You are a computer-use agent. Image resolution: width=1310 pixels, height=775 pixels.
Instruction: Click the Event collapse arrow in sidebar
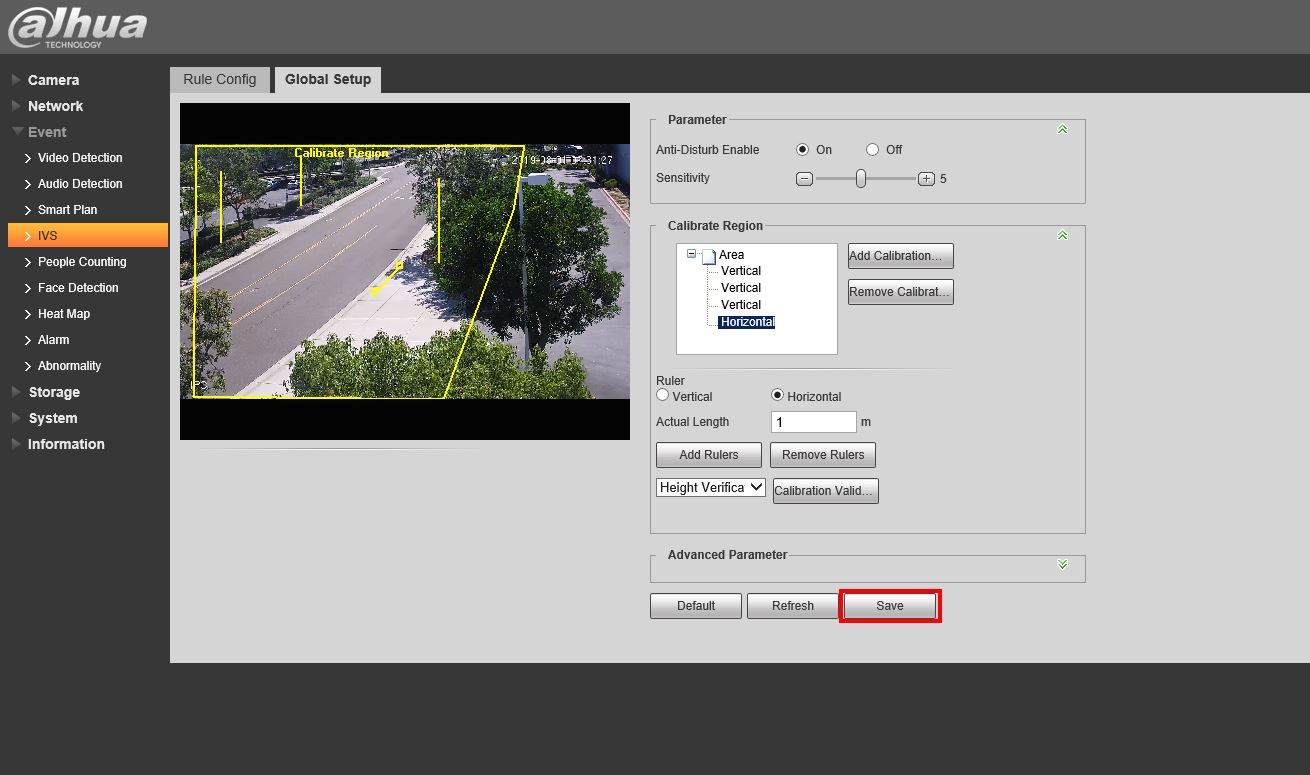click(17, 132)
